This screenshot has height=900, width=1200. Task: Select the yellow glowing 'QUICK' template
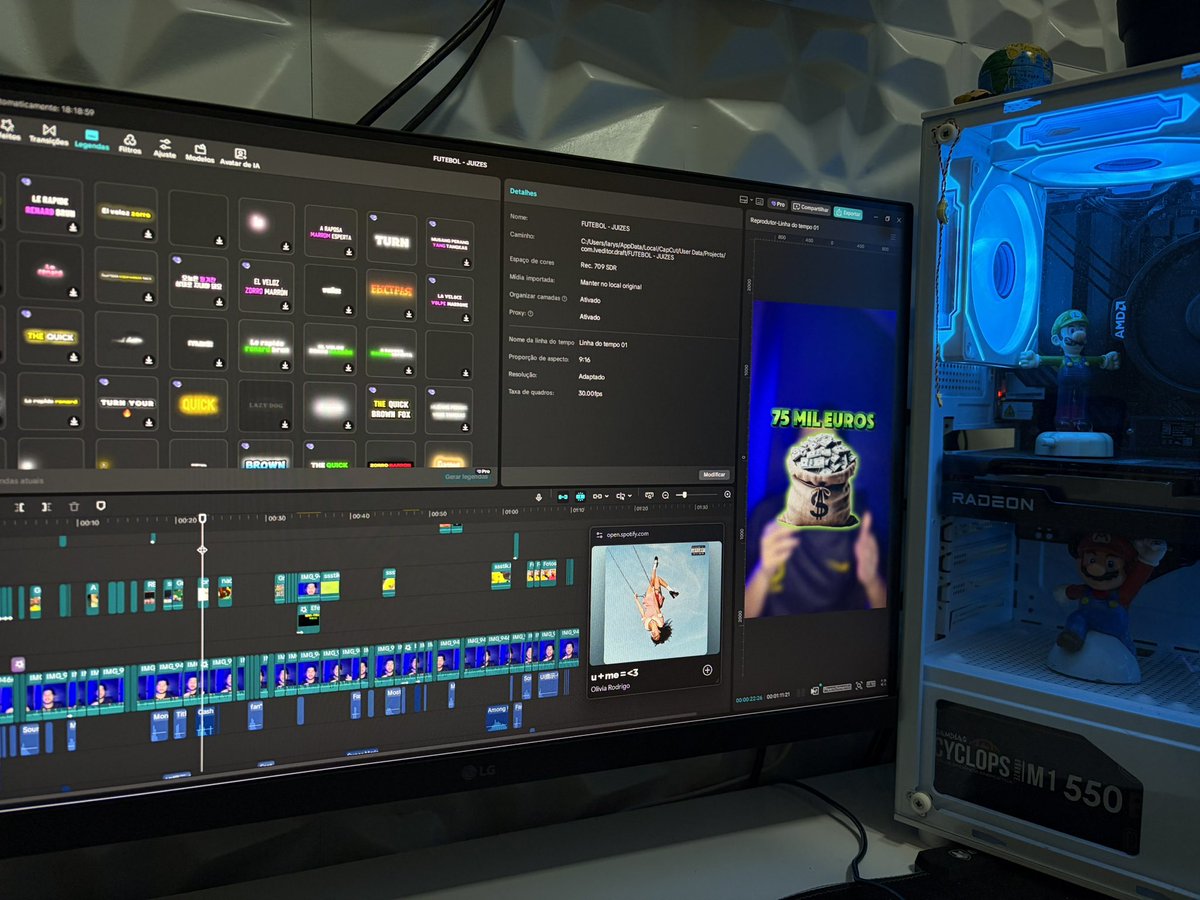click(198, 405)
